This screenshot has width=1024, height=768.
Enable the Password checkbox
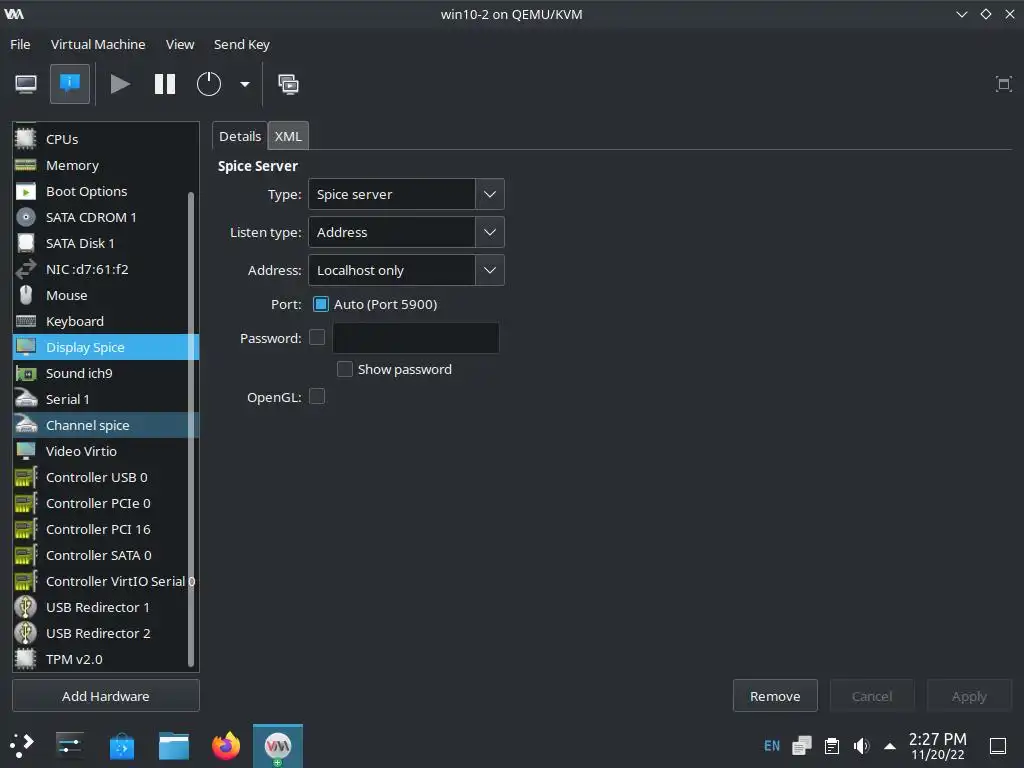(317, 337)
